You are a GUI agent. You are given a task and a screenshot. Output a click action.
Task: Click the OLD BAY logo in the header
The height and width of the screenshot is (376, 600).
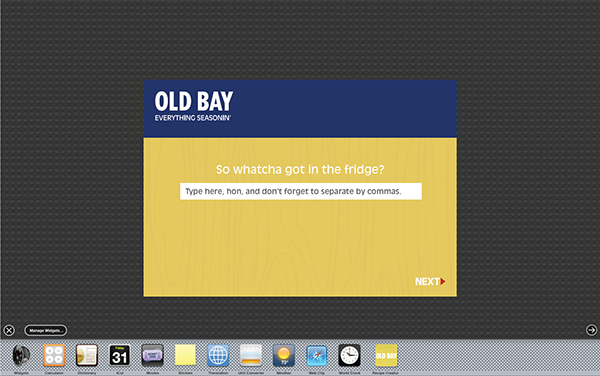(x=194, y=101)
